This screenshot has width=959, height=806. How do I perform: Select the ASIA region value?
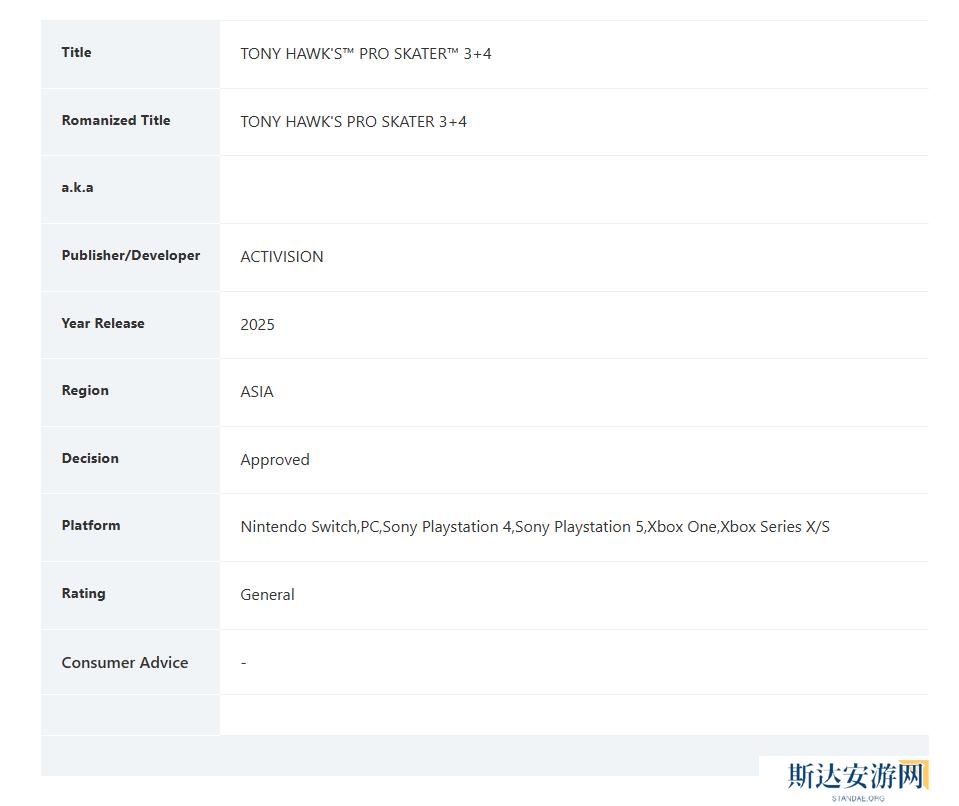pos(257,392)
